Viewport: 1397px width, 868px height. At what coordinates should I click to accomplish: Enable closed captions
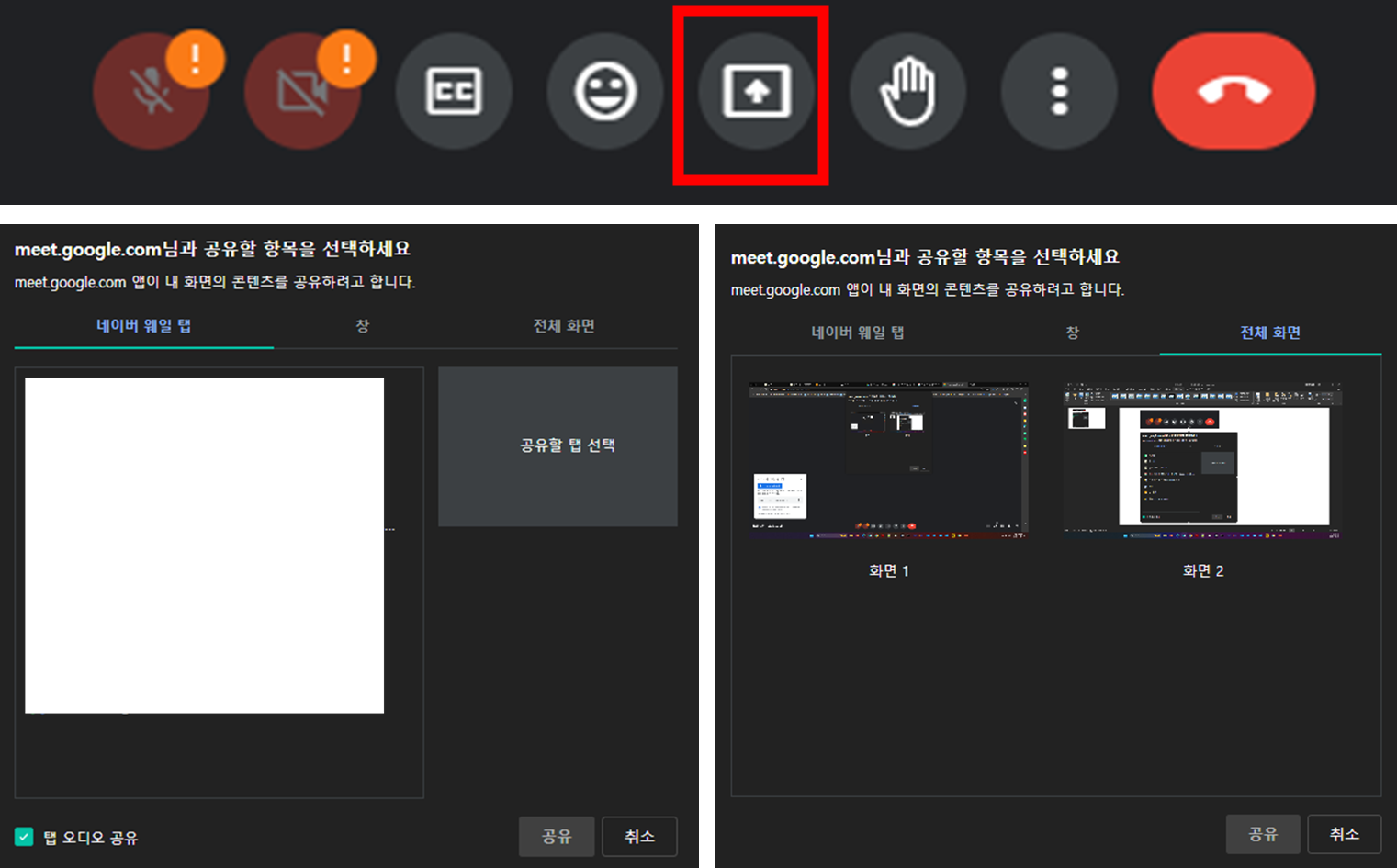(454, 92)
